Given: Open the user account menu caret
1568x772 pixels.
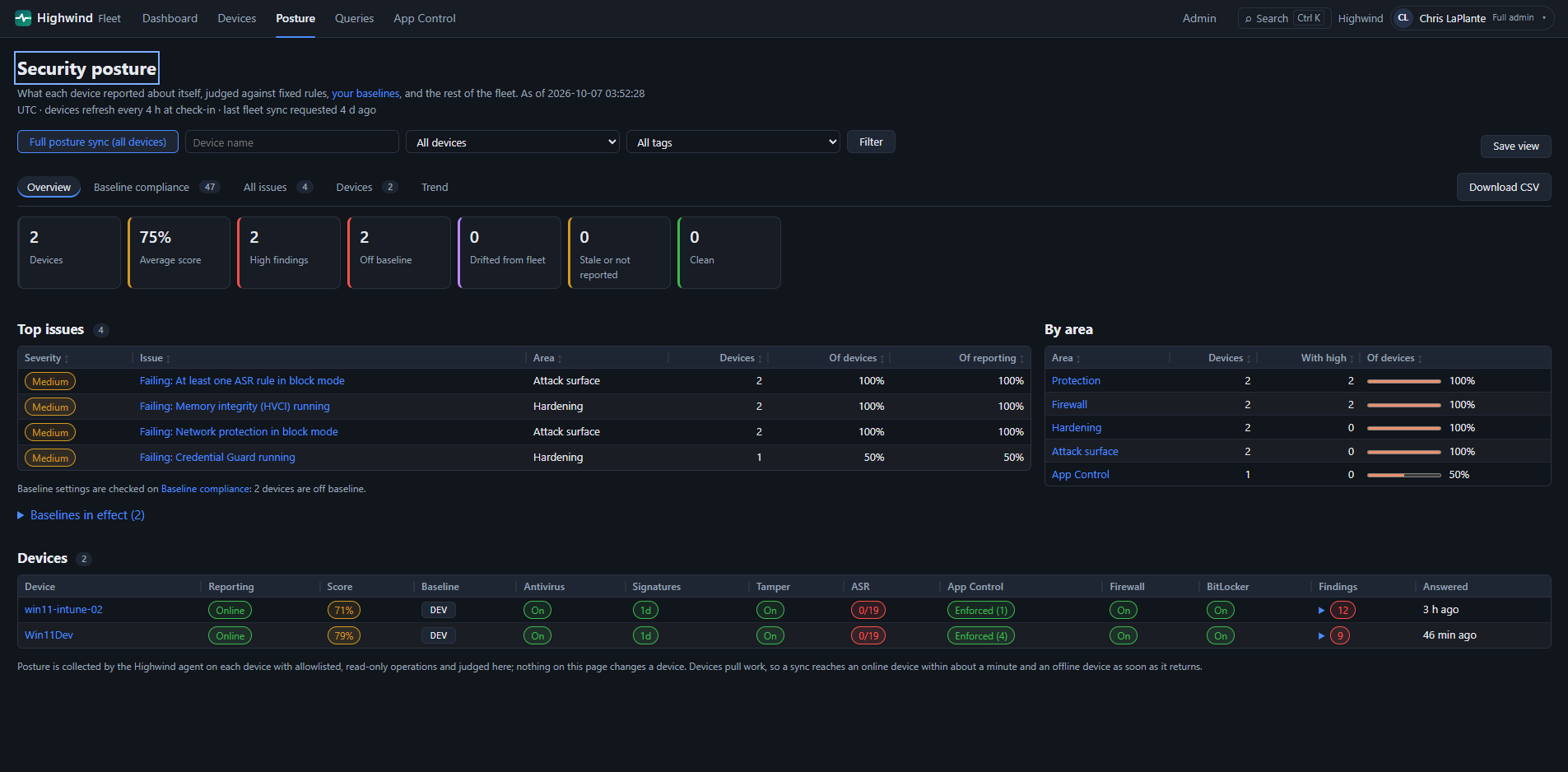Looking at the screenshot, I should pos(1544,18).
